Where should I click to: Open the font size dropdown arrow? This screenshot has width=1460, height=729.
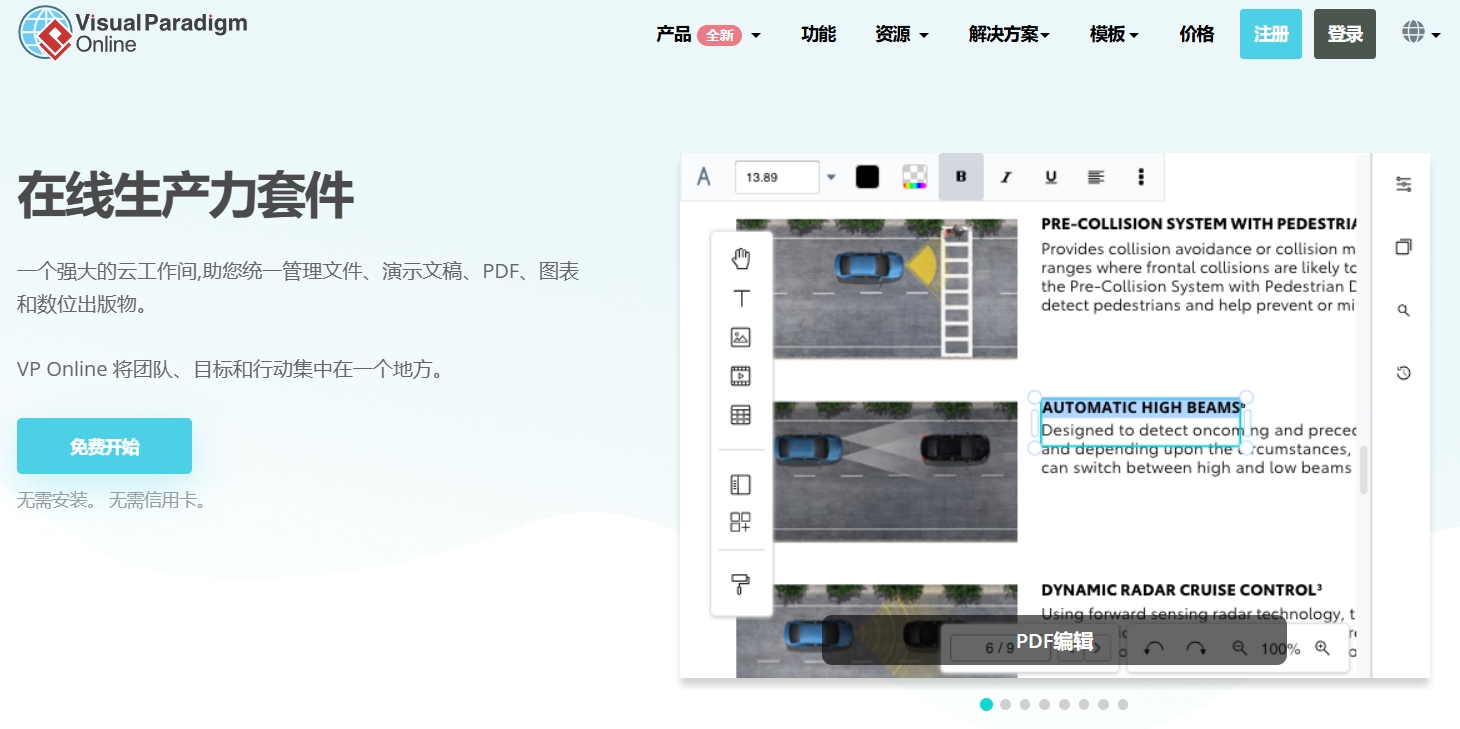[x=830, y=178]
